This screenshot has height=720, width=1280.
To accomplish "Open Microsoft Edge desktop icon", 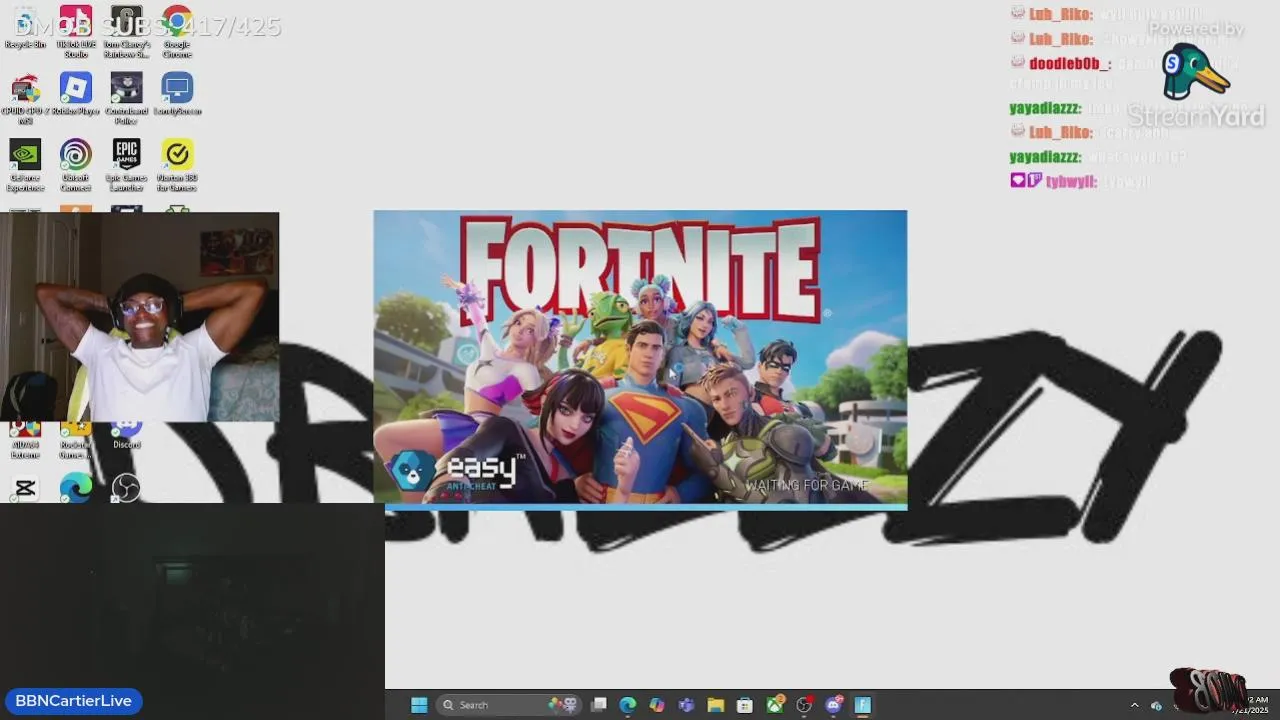I will point(76,488).
